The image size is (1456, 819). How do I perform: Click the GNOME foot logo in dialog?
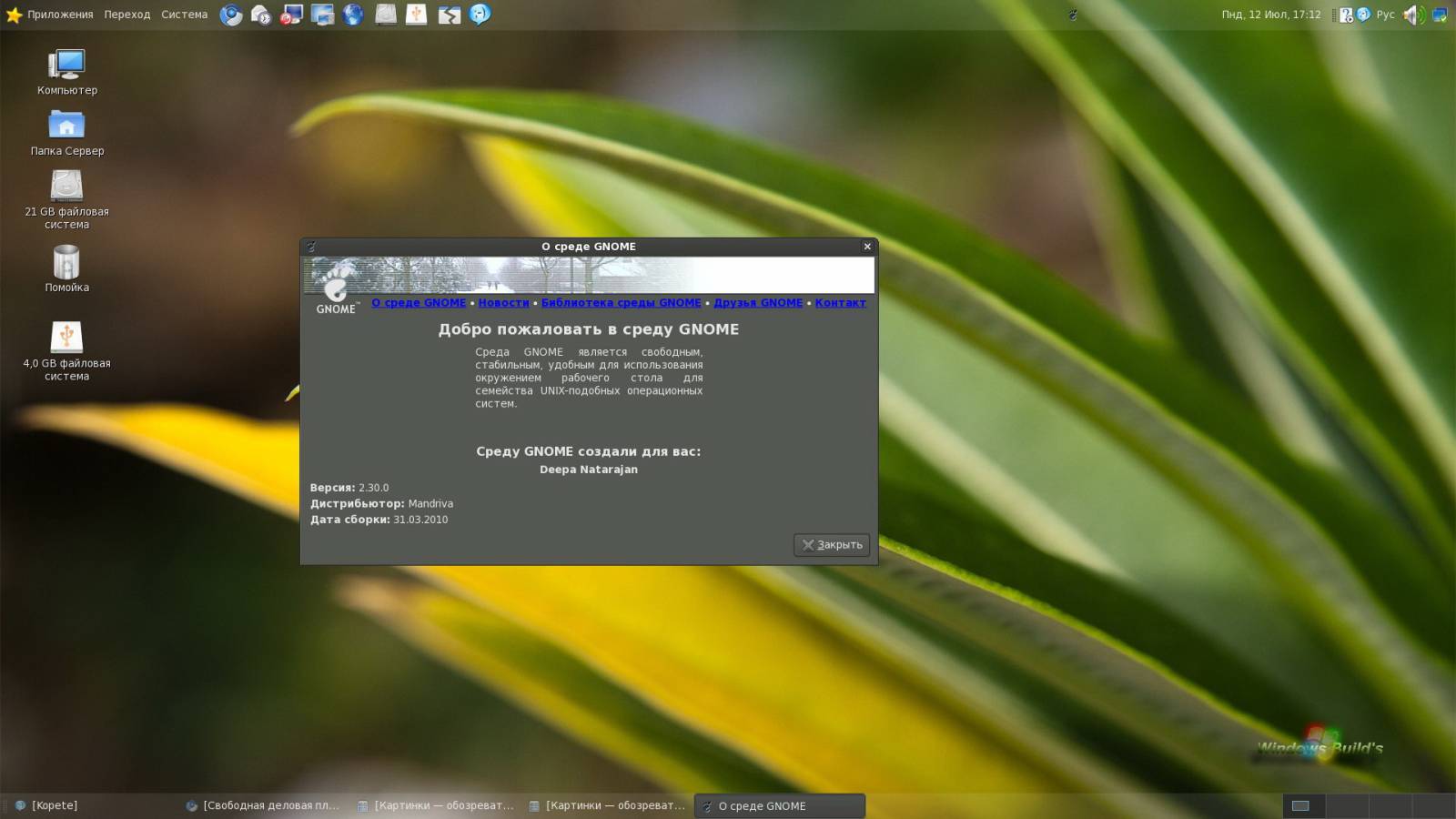click(336, 288)
